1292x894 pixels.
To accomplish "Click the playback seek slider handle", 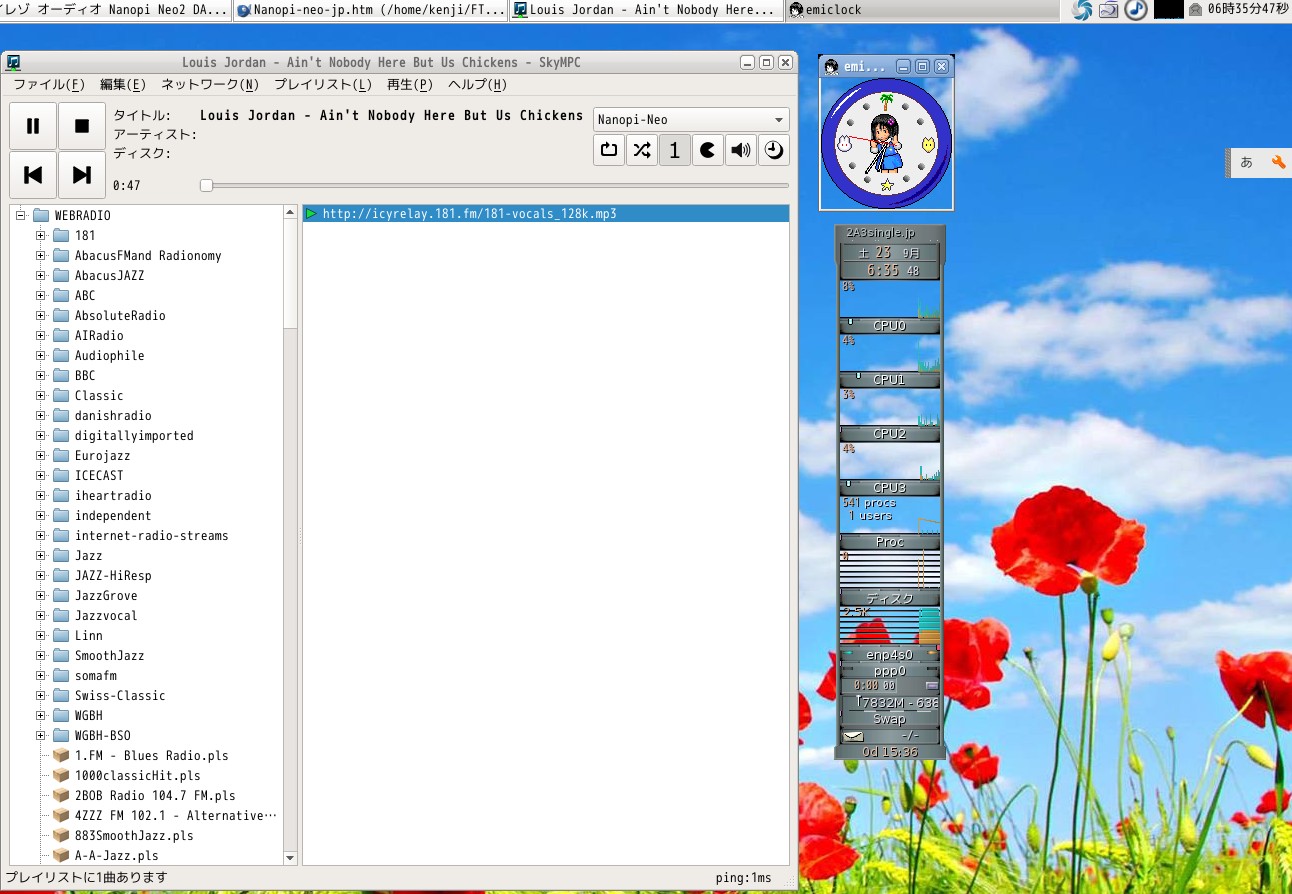I will click(206, 185).
